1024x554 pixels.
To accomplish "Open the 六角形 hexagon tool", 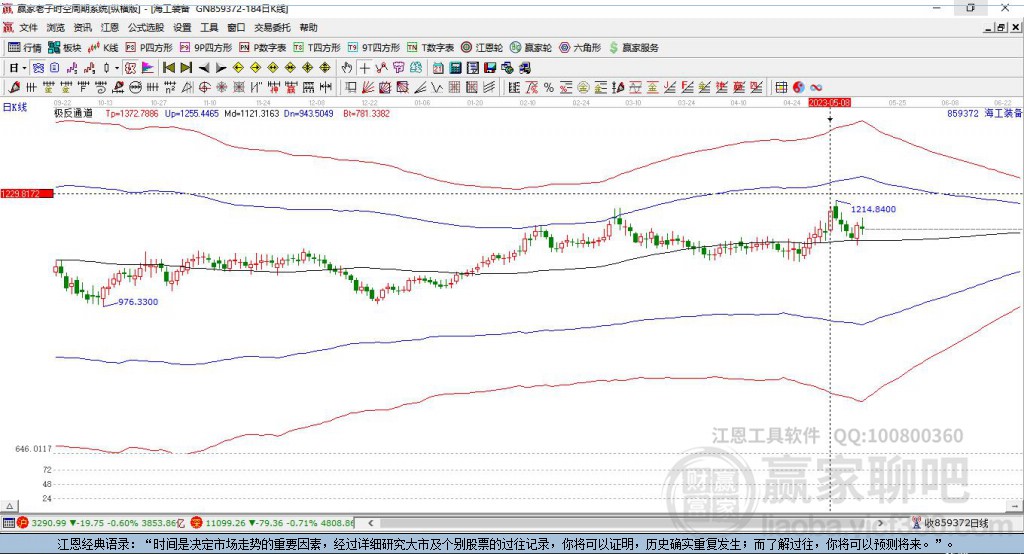I will pos(580,48).
